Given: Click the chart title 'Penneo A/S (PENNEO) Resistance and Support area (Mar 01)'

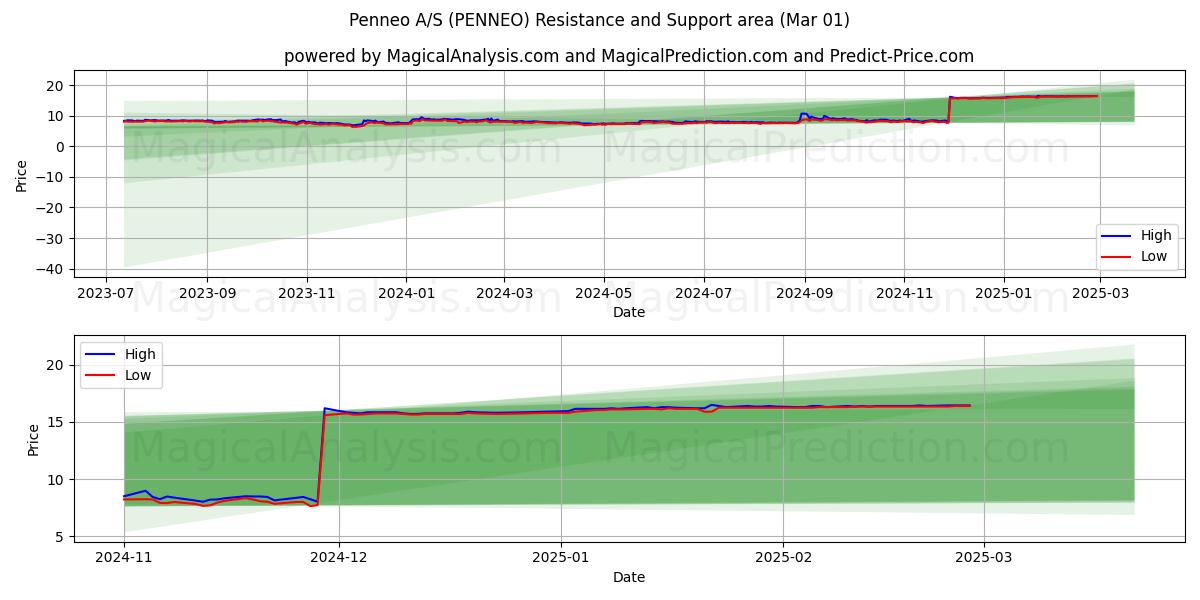Looking at the screenshot, I should (x=600, y=20).
